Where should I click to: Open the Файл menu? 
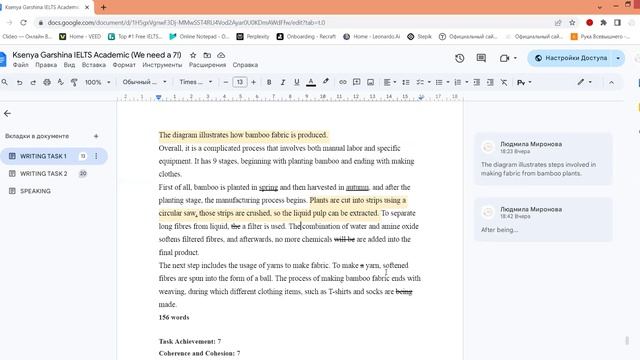[x=20, y=65]
